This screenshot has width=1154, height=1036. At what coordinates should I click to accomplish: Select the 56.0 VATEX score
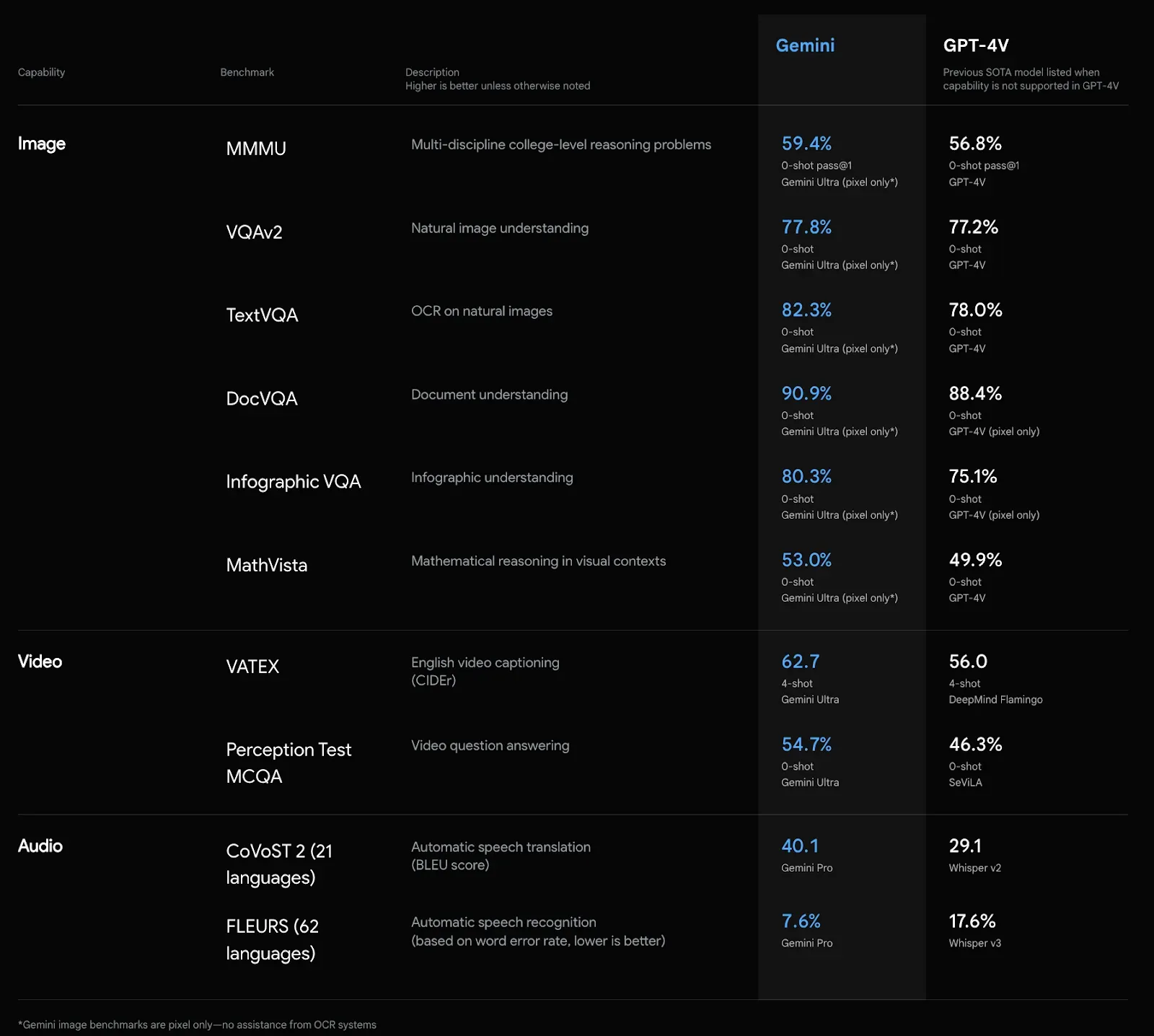point(968,662)
